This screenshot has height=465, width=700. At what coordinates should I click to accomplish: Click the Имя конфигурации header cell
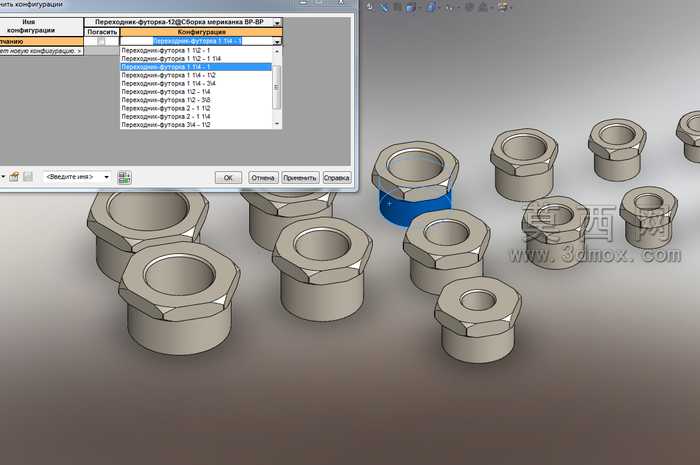pos(42,26)
